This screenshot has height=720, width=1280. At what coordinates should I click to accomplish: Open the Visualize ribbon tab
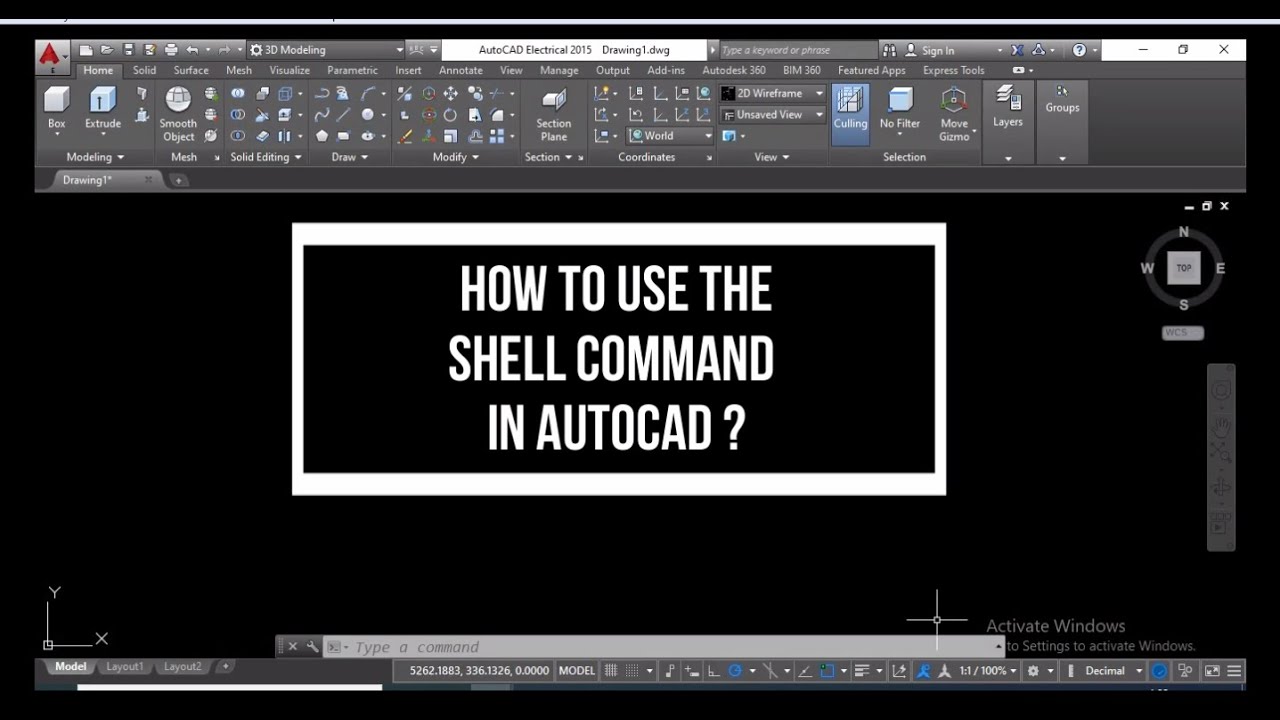[289, 70]
